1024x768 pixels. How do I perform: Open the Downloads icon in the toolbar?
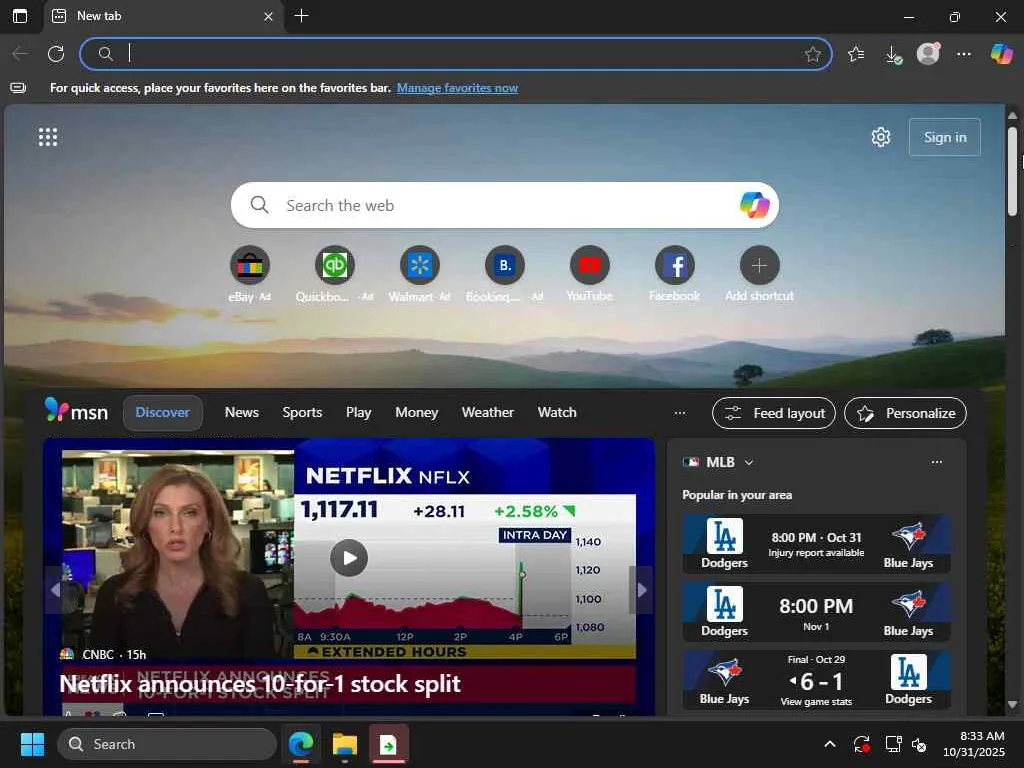pyautogui.click(x=893, y=54)
